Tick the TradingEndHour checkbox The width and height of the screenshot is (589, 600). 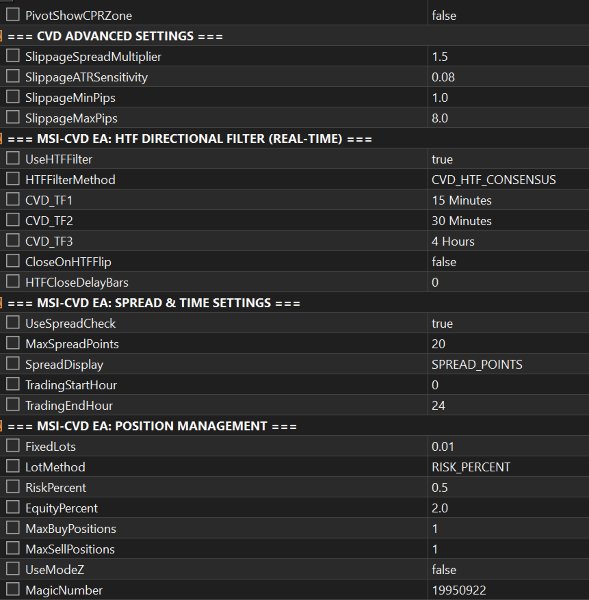click(x=13, y=404)
